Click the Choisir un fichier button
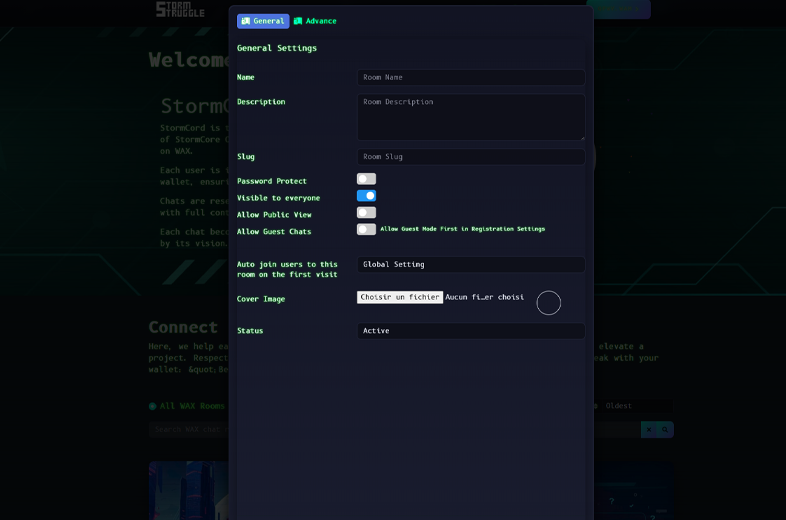786x520 pixels. pos(400,297)
